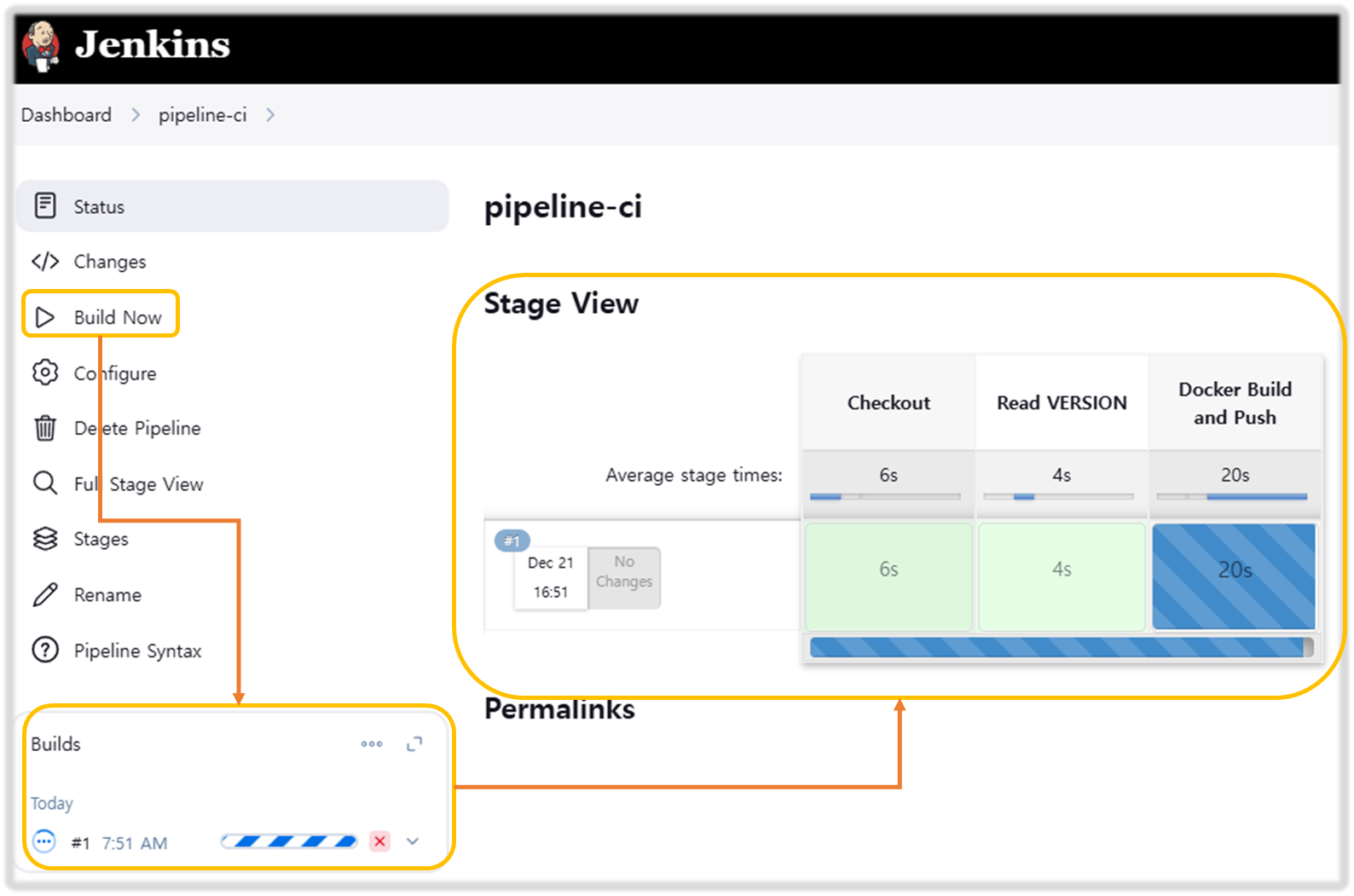Click Docker Build and Push header
This screenshot has width=1354, height=896.
point(1235,402)
